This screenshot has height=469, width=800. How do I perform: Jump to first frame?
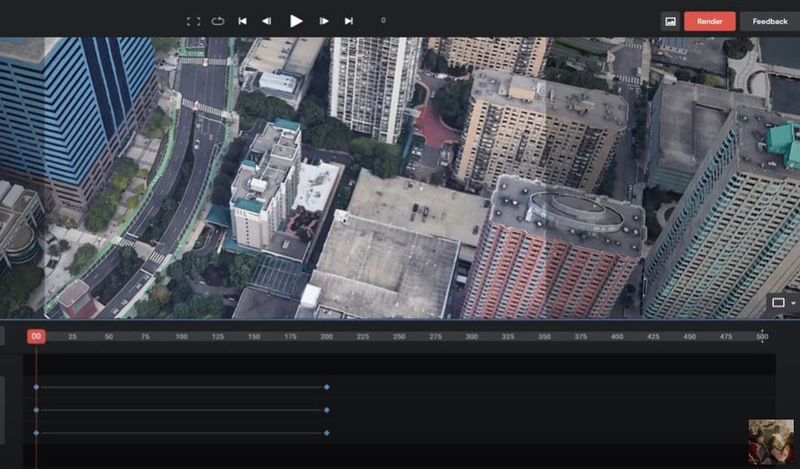[x=242, y=21]
